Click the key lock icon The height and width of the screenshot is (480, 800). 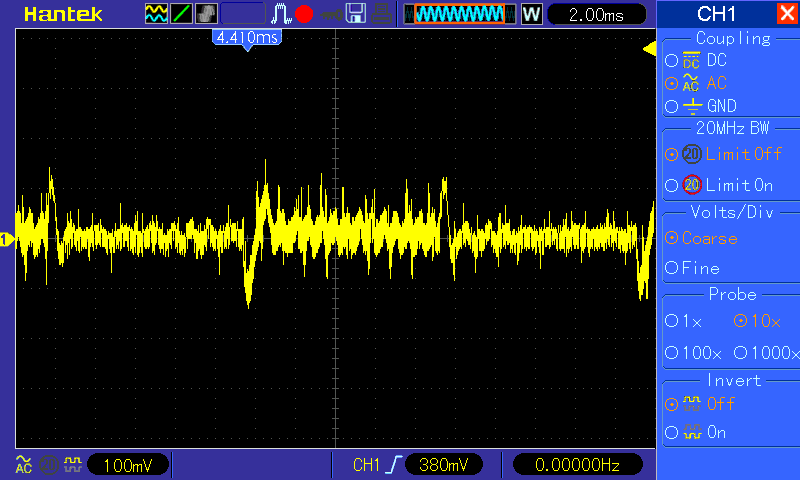tap(332, 15)
